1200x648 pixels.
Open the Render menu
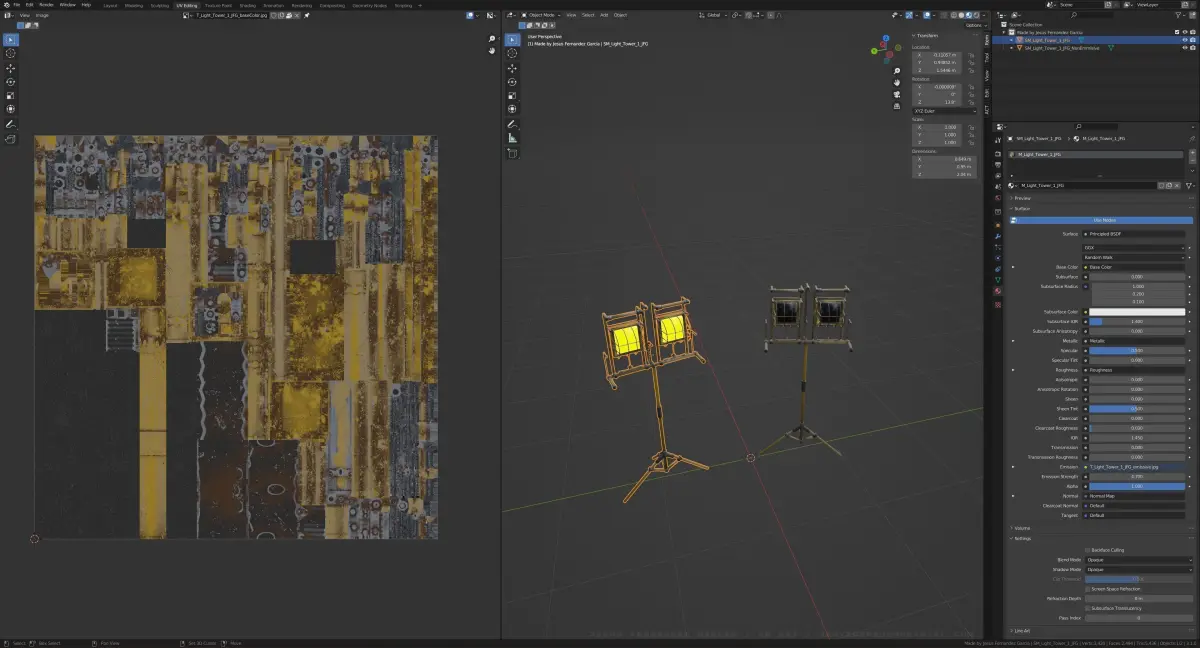click(46, 4)
